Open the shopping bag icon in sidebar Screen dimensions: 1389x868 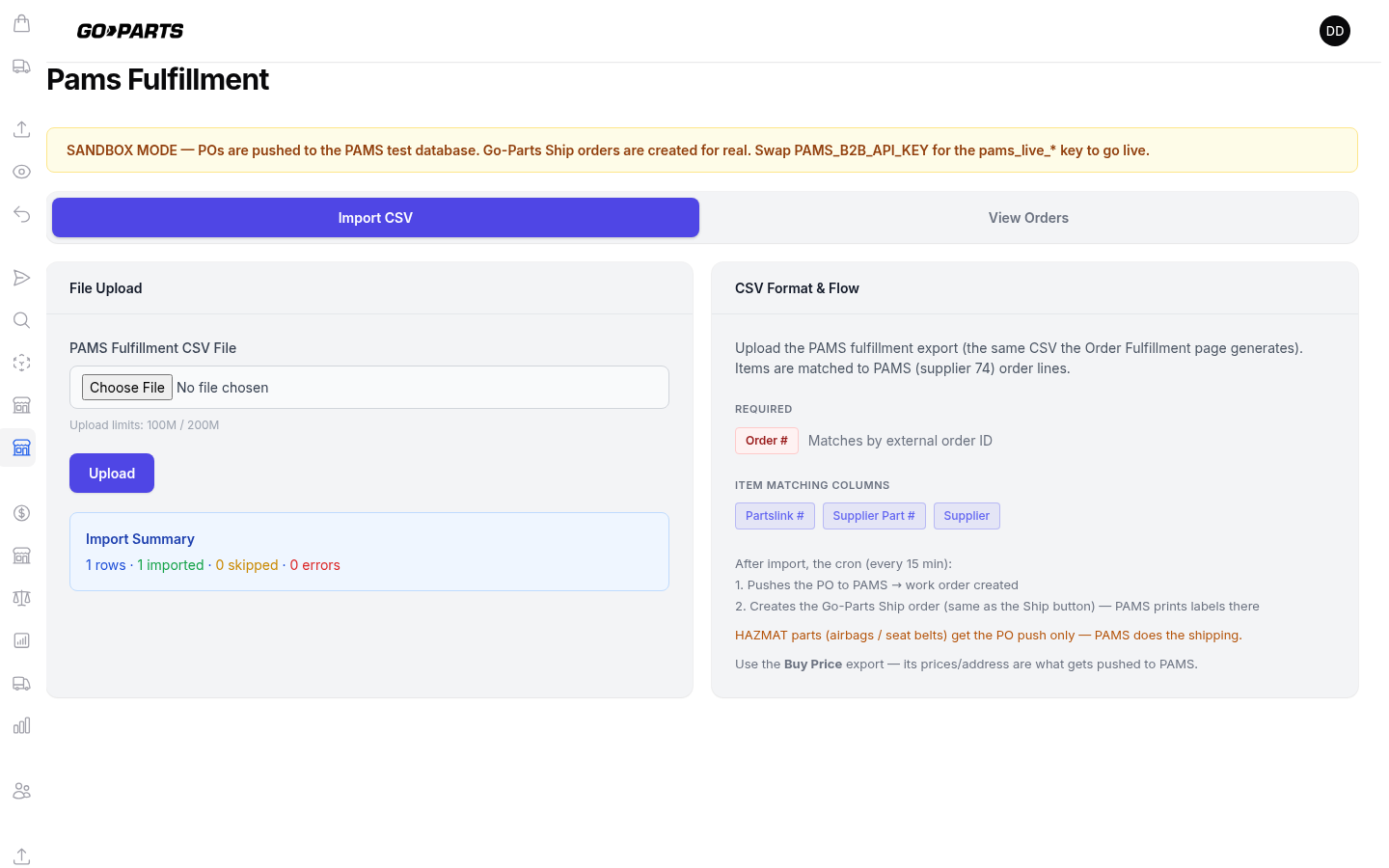pyautogui.click(x=21, y=23)
